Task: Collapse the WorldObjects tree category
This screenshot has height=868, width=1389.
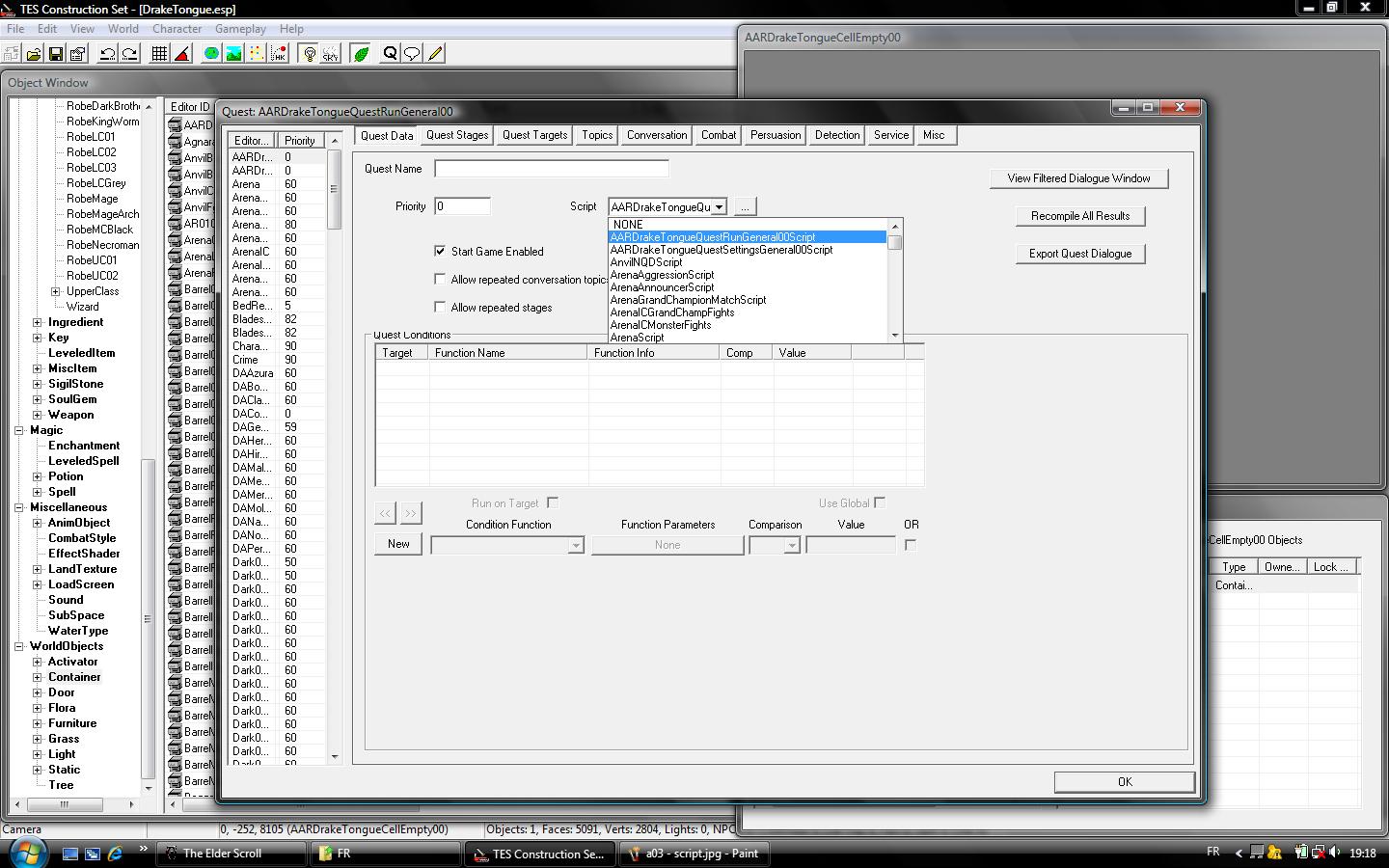Action: pyautogui.click(x=19, y=646)
